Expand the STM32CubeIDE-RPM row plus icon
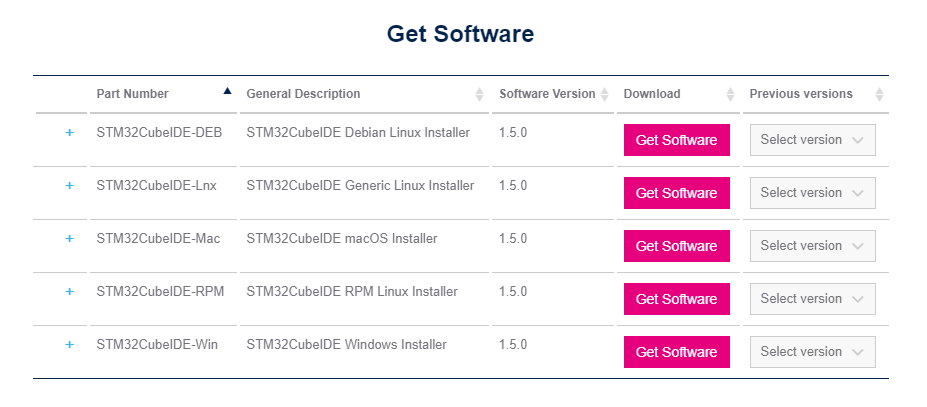The width and height of the screenshot is (927, 407). [x=69, y=292]
